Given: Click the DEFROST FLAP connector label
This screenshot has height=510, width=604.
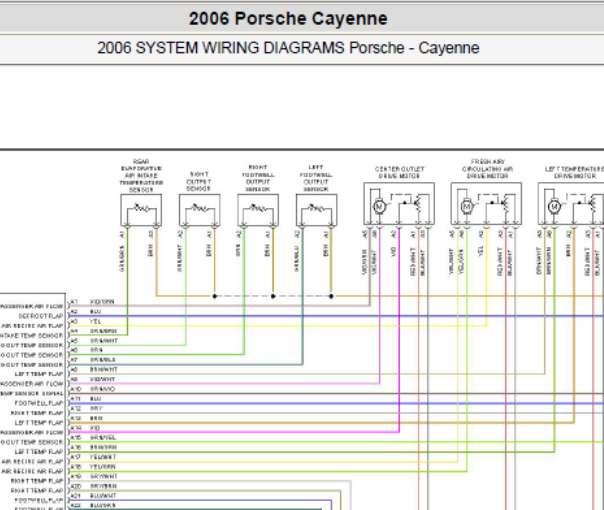Looking at the screenshot, I should 41,316.
